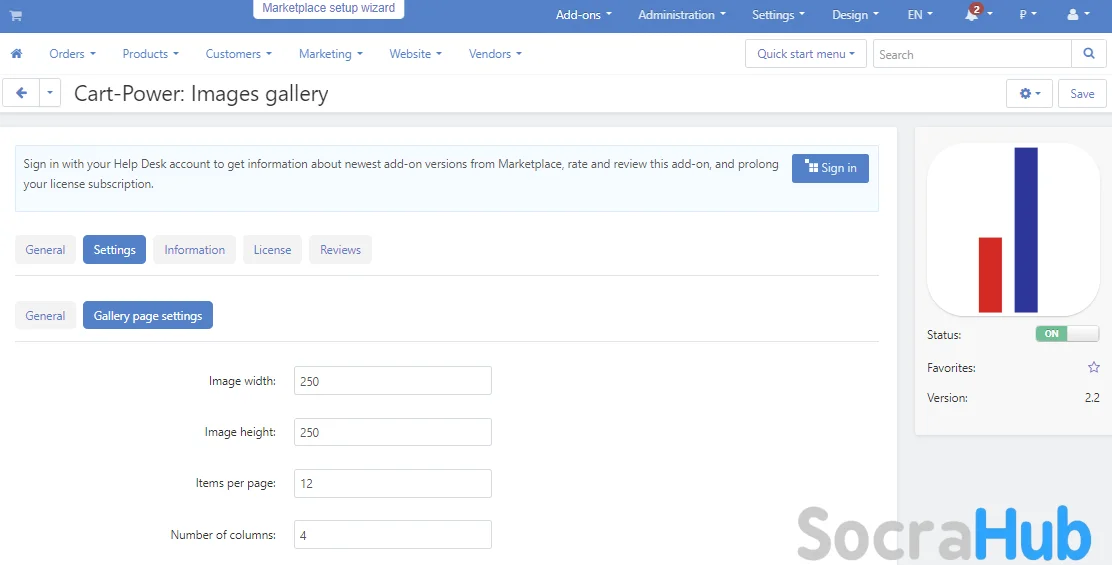Viewport: 1112px width, 565px height.
Task: Click the Save button
Action: [x=1082, y=93]
